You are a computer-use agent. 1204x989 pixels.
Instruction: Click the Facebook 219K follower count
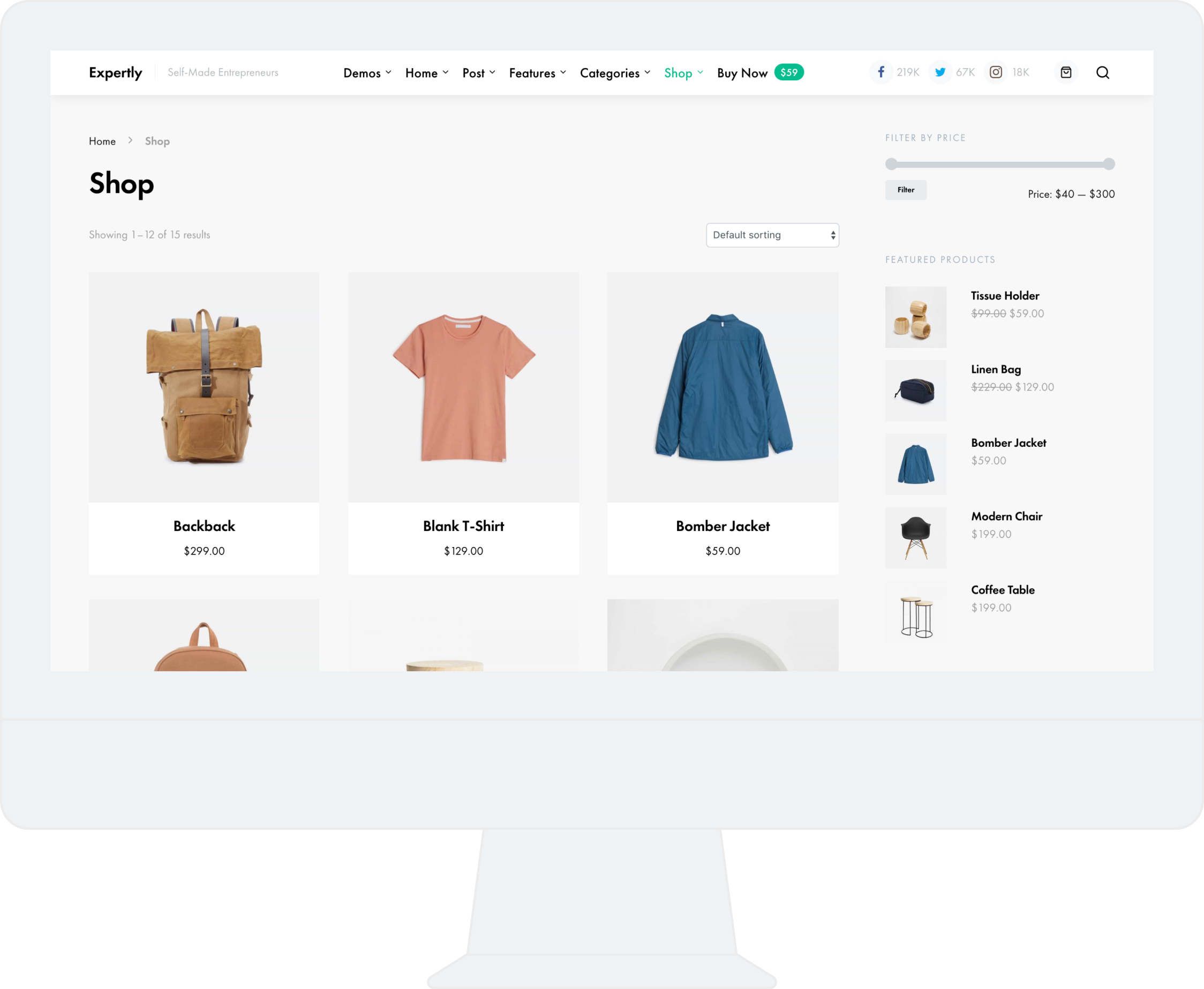[908, 72]
